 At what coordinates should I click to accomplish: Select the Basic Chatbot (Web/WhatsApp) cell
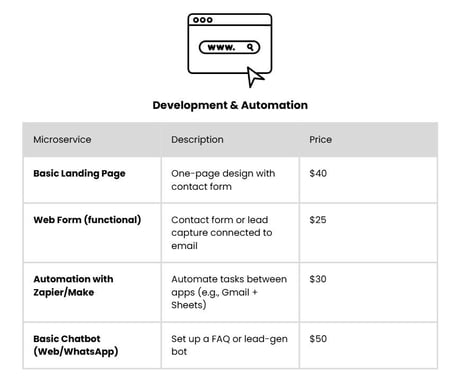click(x=92, y=345)
